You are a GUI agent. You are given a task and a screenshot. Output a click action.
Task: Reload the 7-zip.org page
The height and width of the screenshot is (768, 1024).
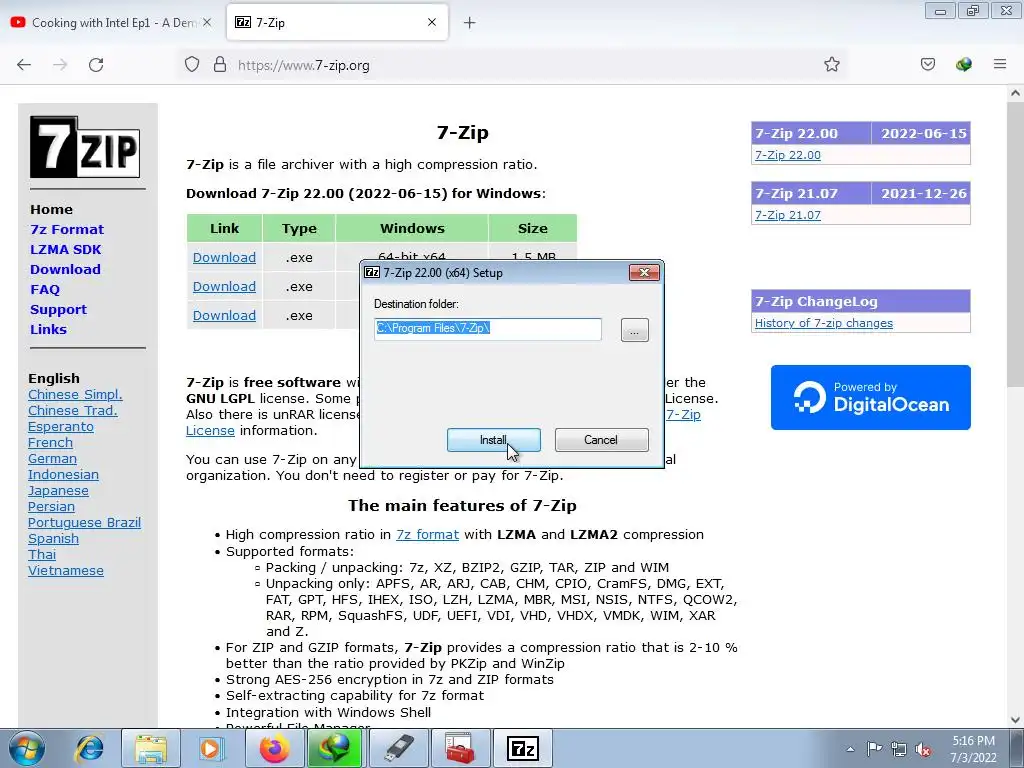(96, 65)
